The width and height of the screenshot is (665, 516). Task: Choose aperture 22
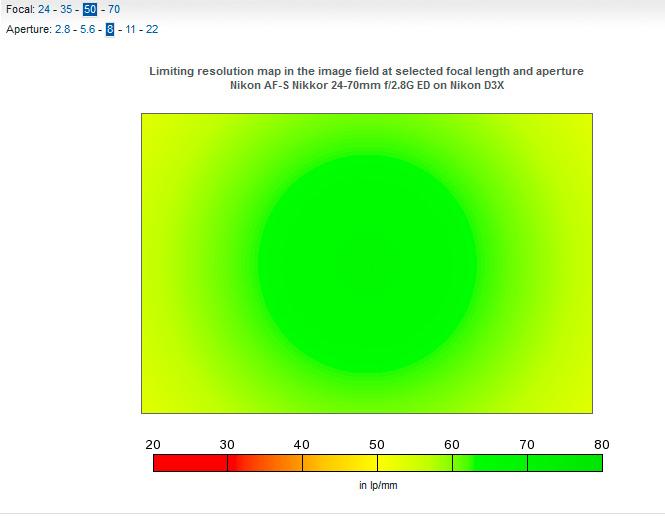point(152,29)
